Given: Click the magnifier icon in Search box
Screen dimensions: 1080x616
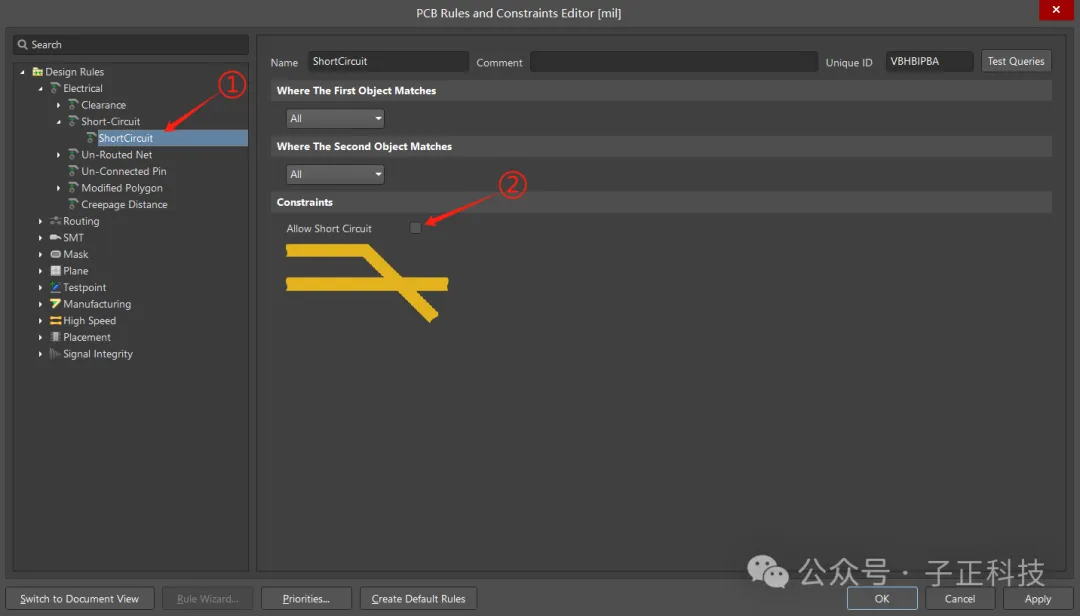Looking at the screenshot, I should [x=23, y=44].
